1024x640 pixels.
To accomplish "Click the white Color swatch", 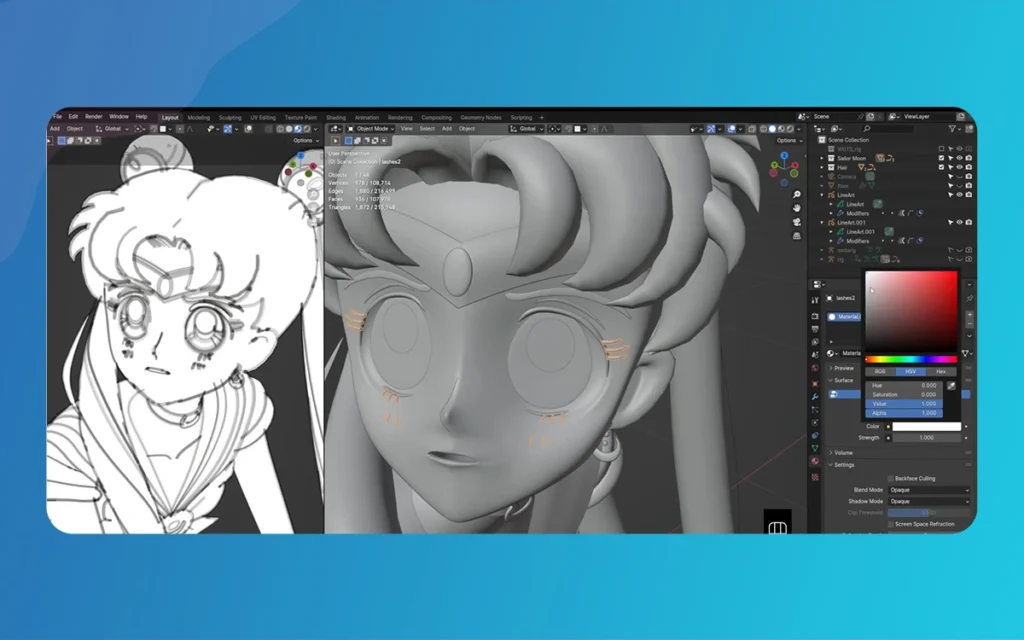I will (x=927, y=426).
